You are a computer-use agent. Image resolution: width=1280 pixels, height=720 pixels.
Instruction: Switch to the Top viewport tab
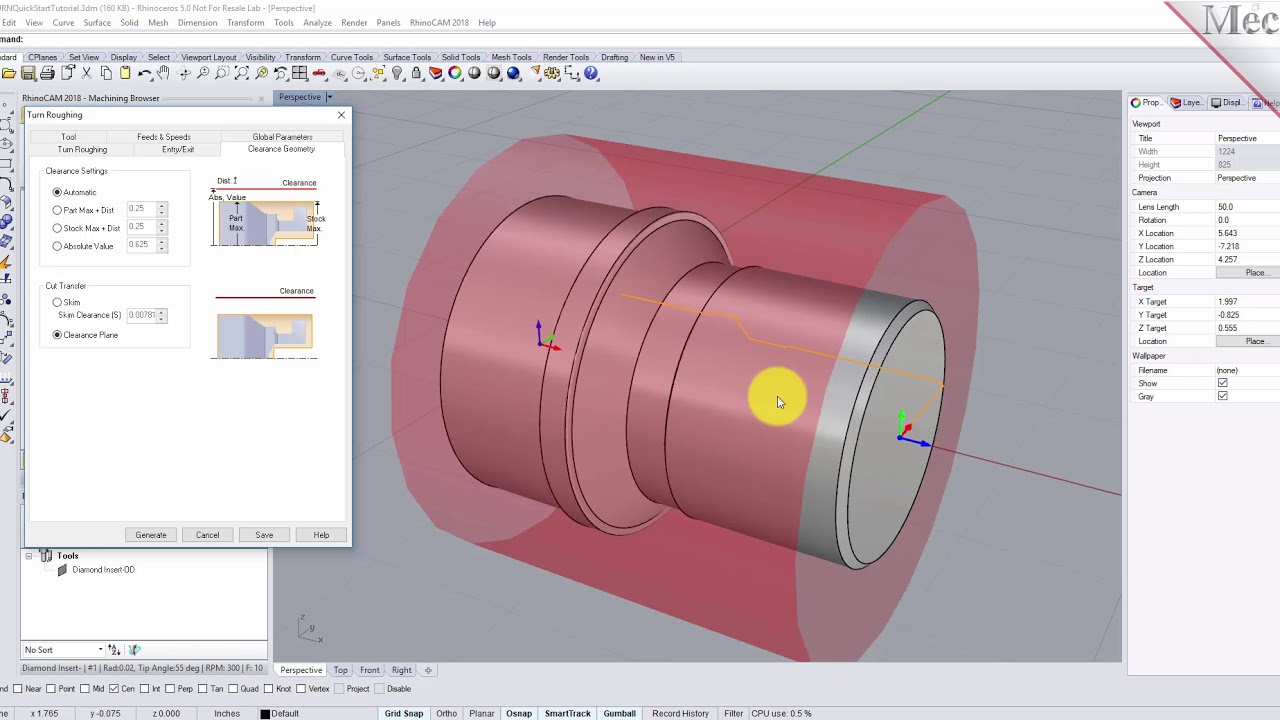341,670
